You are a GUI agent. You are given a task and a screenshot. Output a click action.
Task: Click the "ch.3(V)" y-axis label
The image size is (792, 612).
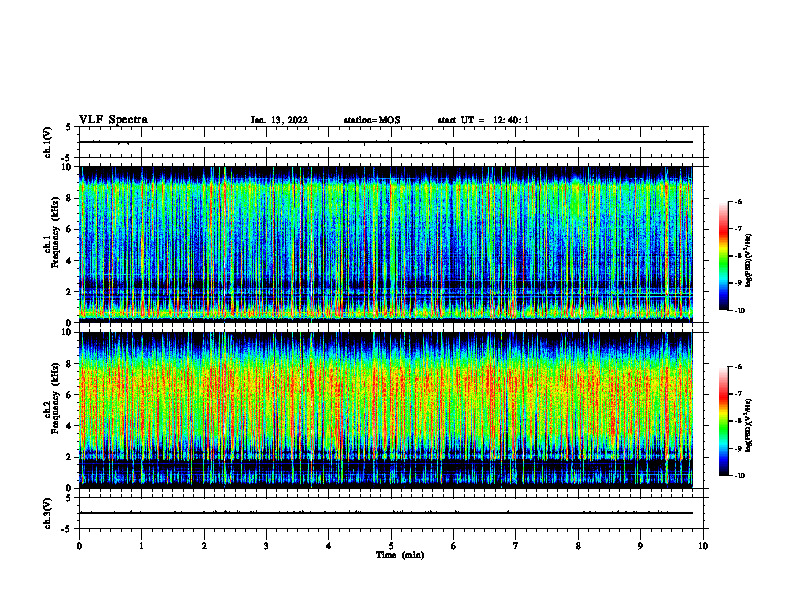pos(48,513)
